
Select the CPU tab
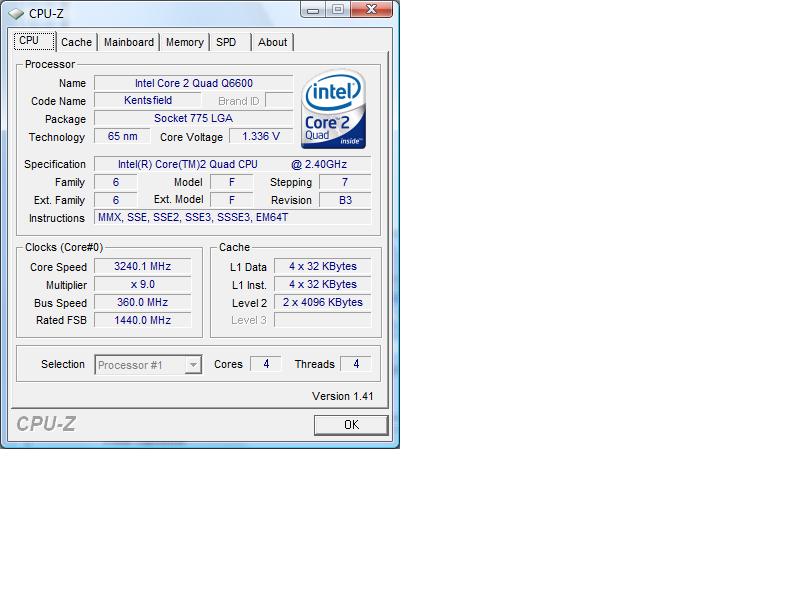34,41
